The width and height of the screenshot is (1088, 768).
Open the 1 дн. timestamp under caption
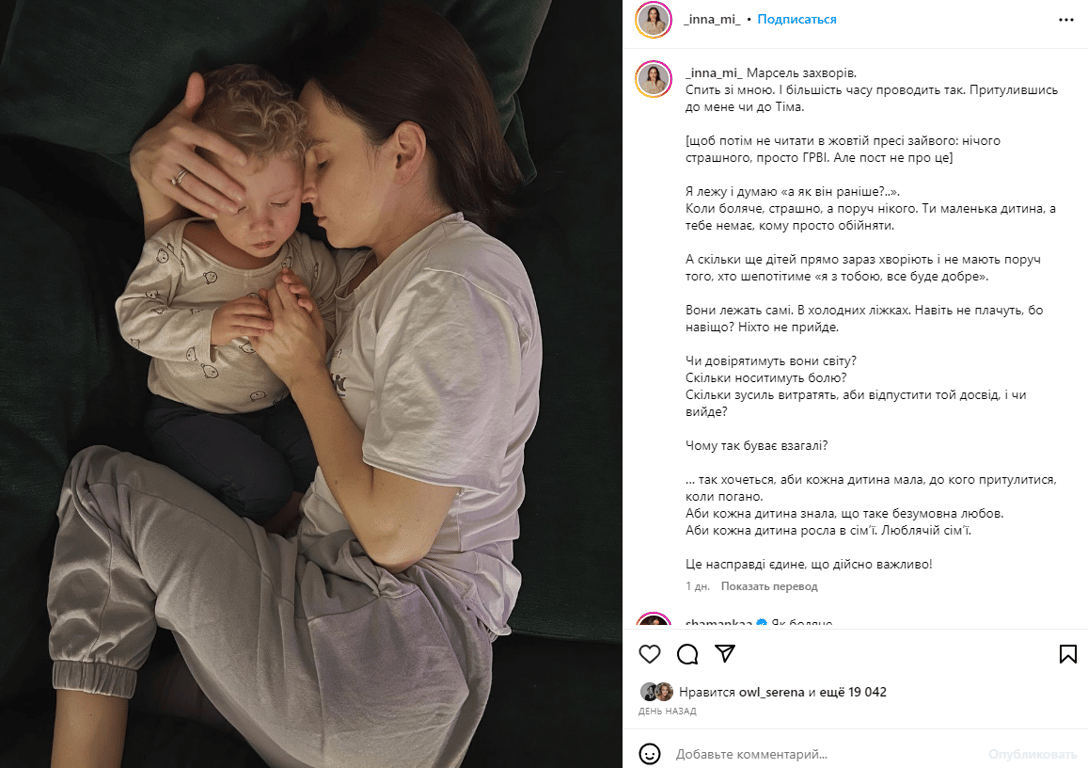(697, 586)
